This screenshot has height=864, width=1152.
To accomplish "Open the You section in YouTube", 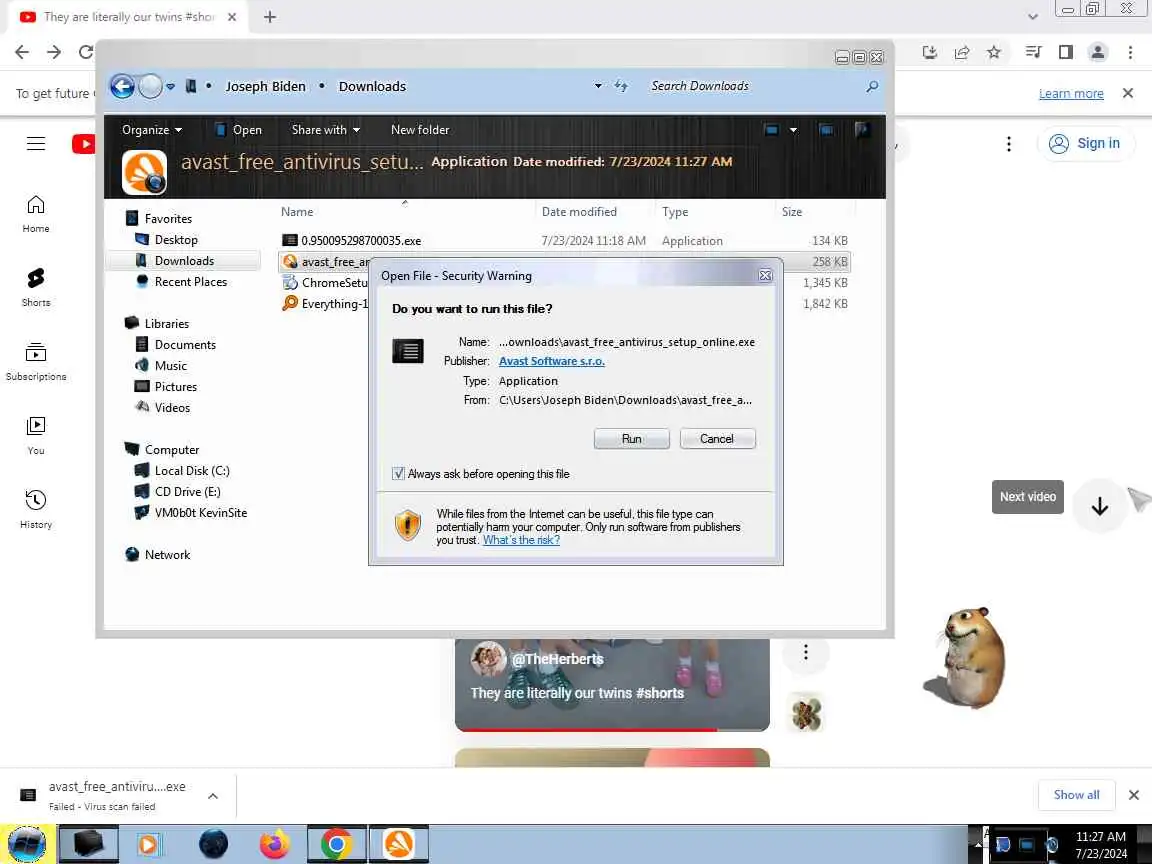I will pos(35,436).
